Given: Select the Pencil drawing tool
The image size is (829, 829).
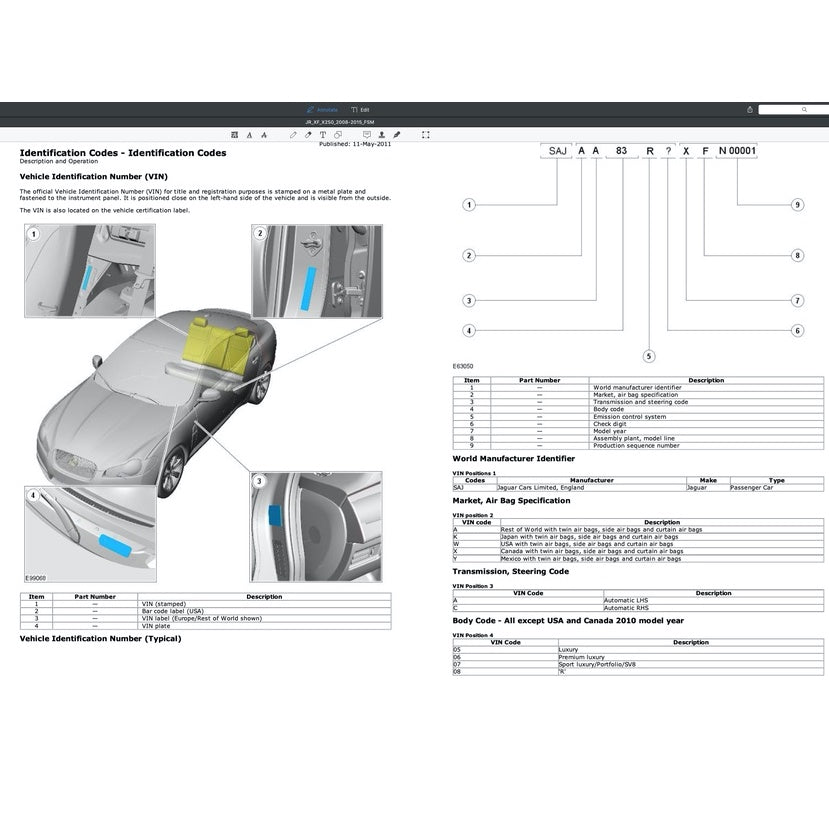Looking at the screenshot, I should (294, 135).
